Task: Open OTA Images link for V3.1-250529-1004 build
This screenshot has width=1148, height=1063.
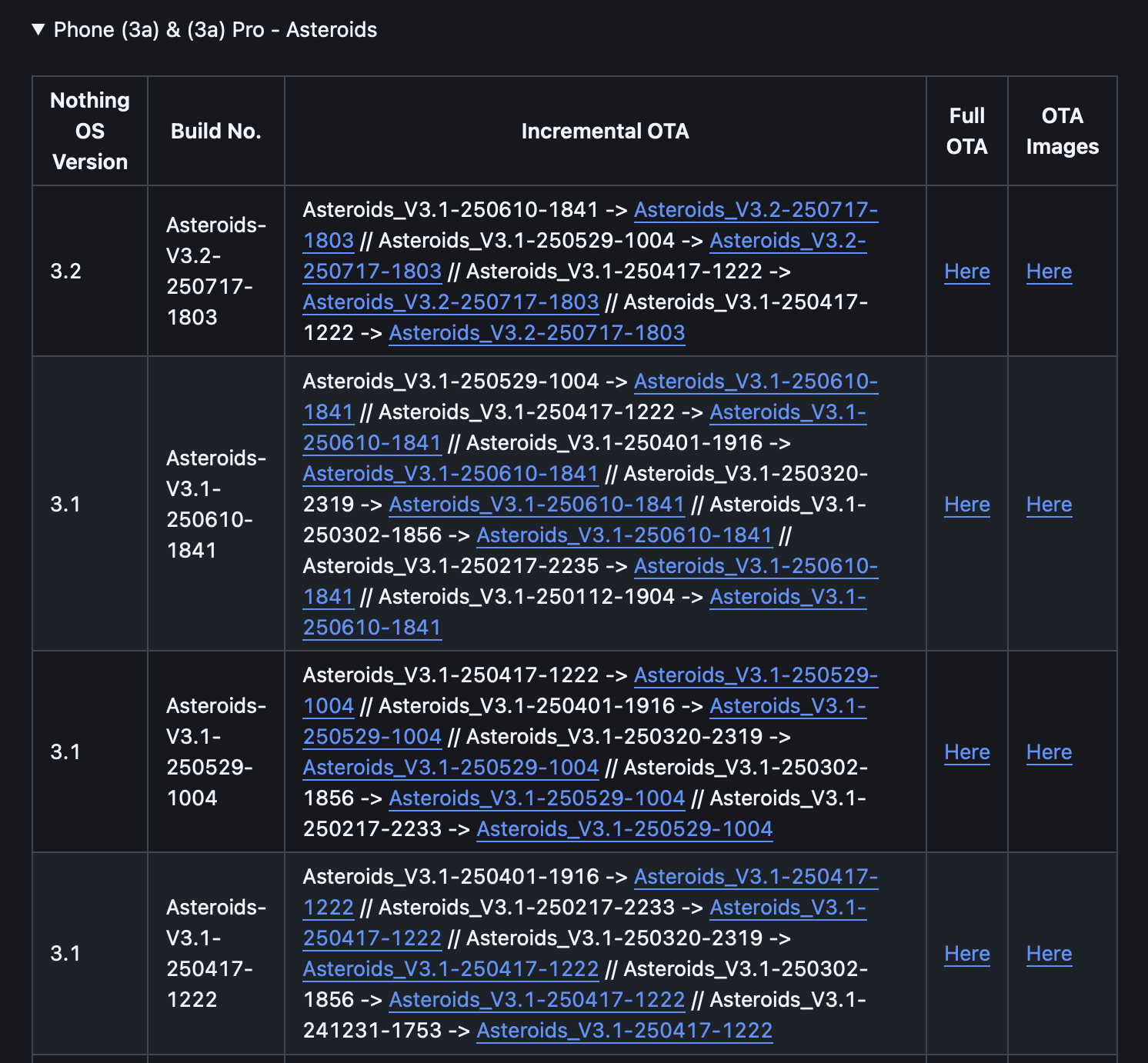Action: [x=1049, y=752]
